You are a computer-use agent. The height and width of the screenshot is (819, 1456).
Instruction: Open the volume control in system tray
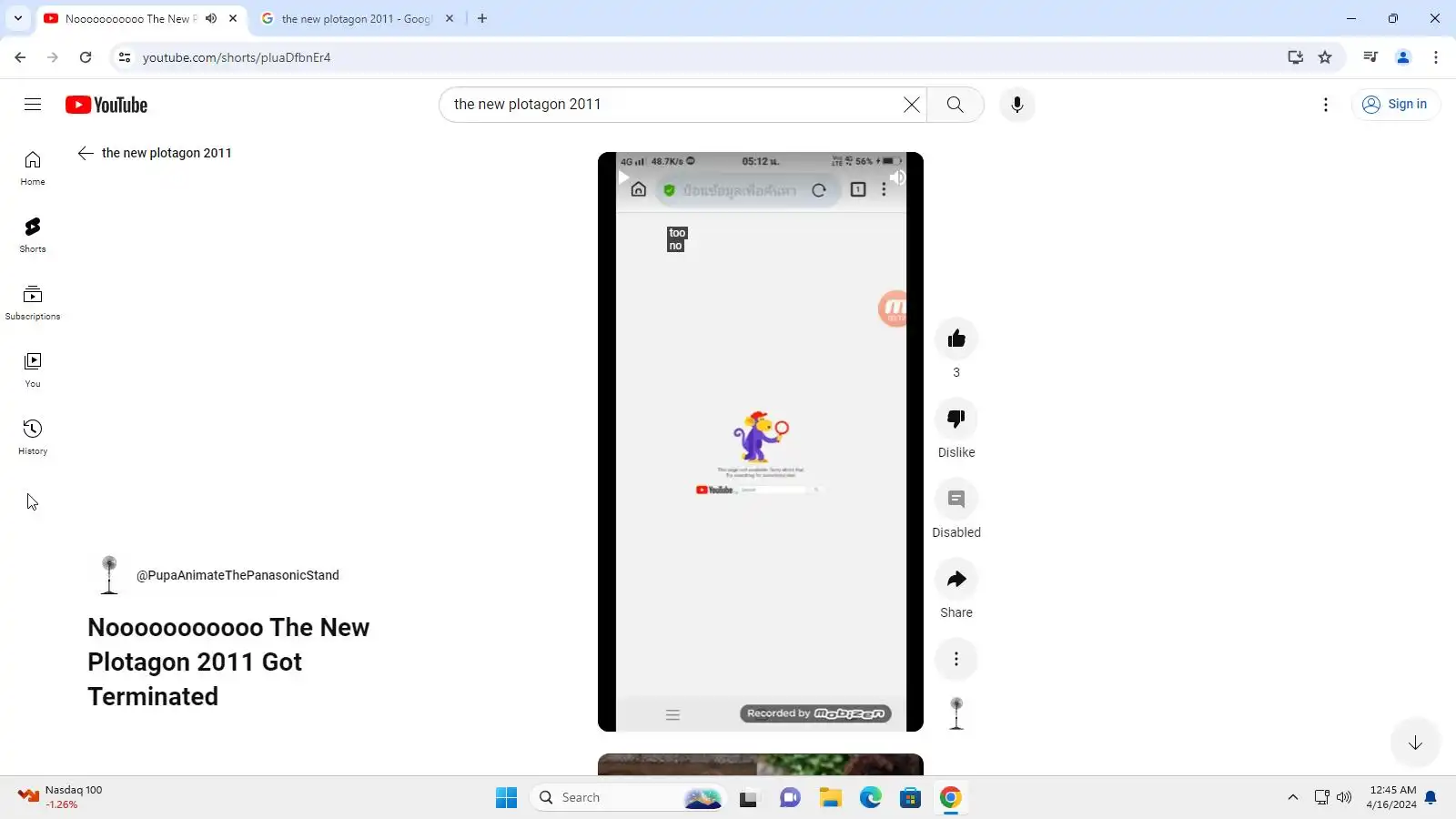pos(1344,798)
